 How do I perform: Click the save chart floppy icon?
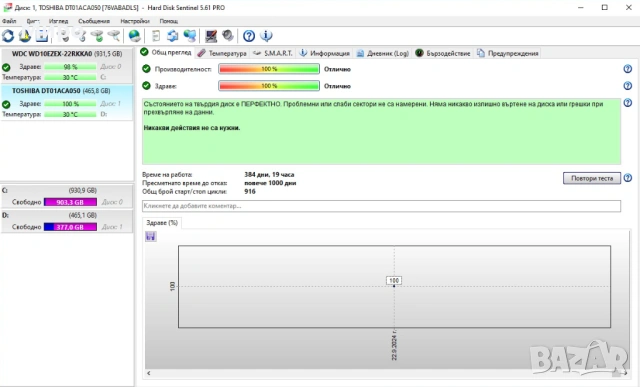[x=151, y=236]
